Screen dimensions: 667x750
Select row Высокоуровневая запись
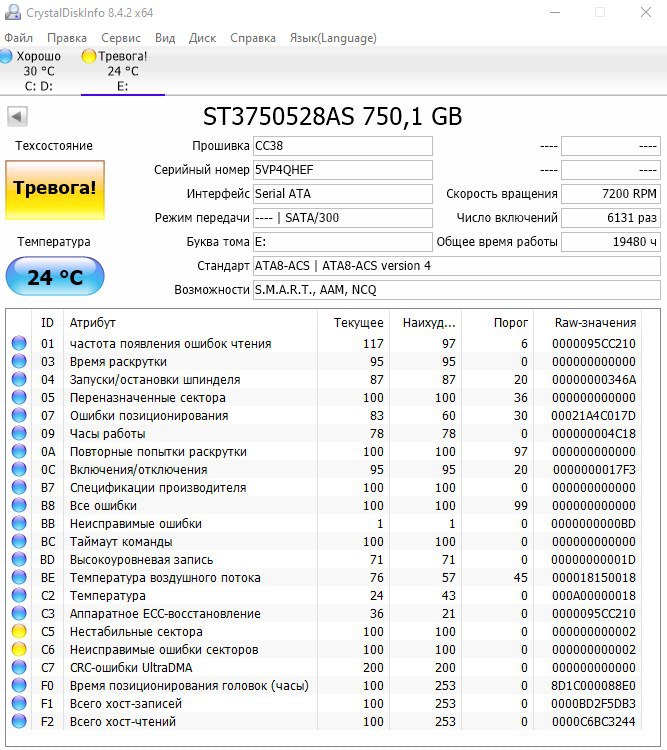click(x=324, y=560)
